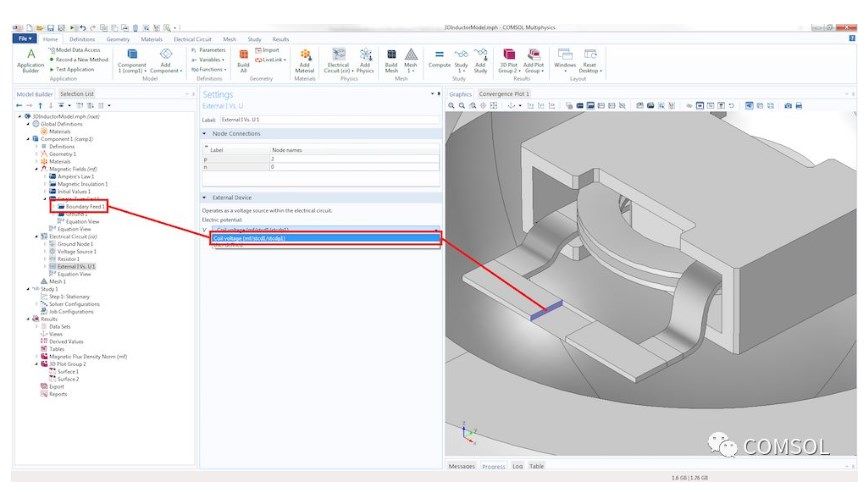Click the Label input field
The width and height of the screenshot is (868, 494).
click(330, 120)
